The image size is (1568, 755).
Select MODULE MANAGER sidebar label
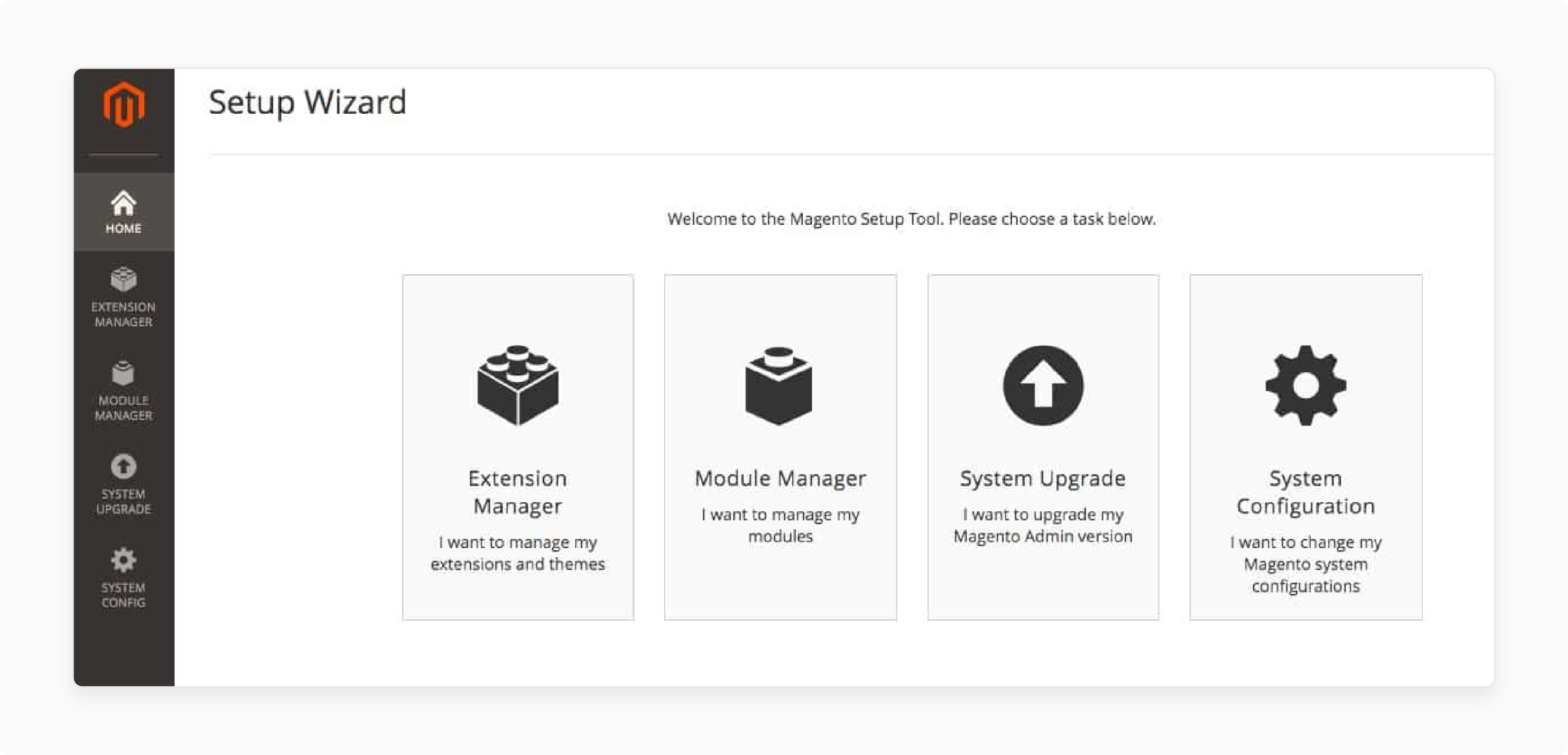point(123,408)
